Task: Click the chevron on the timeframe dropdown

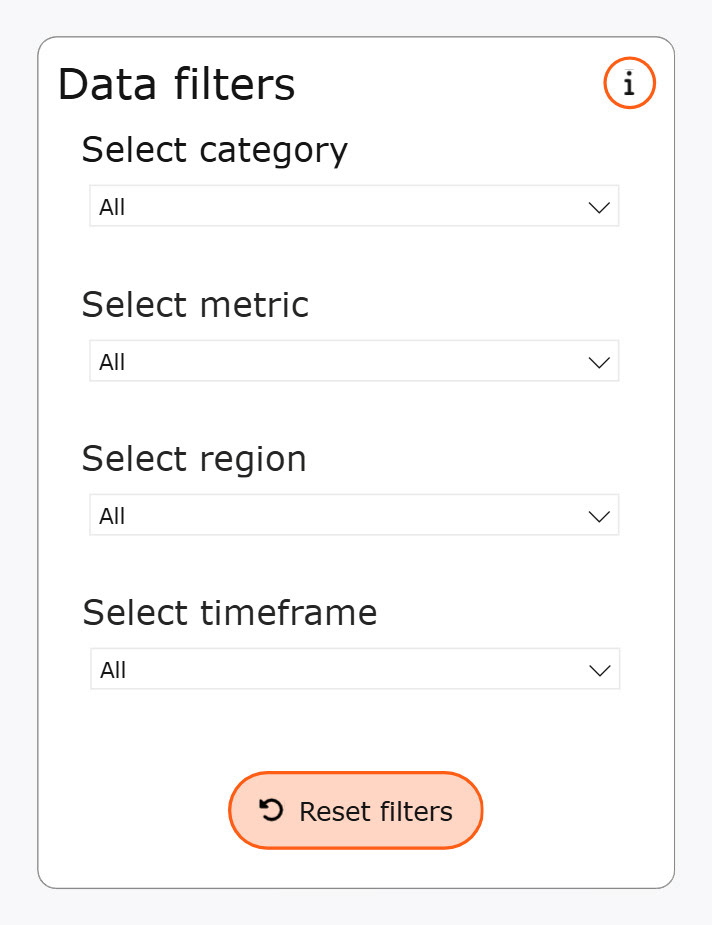Action: coord(598,669)
